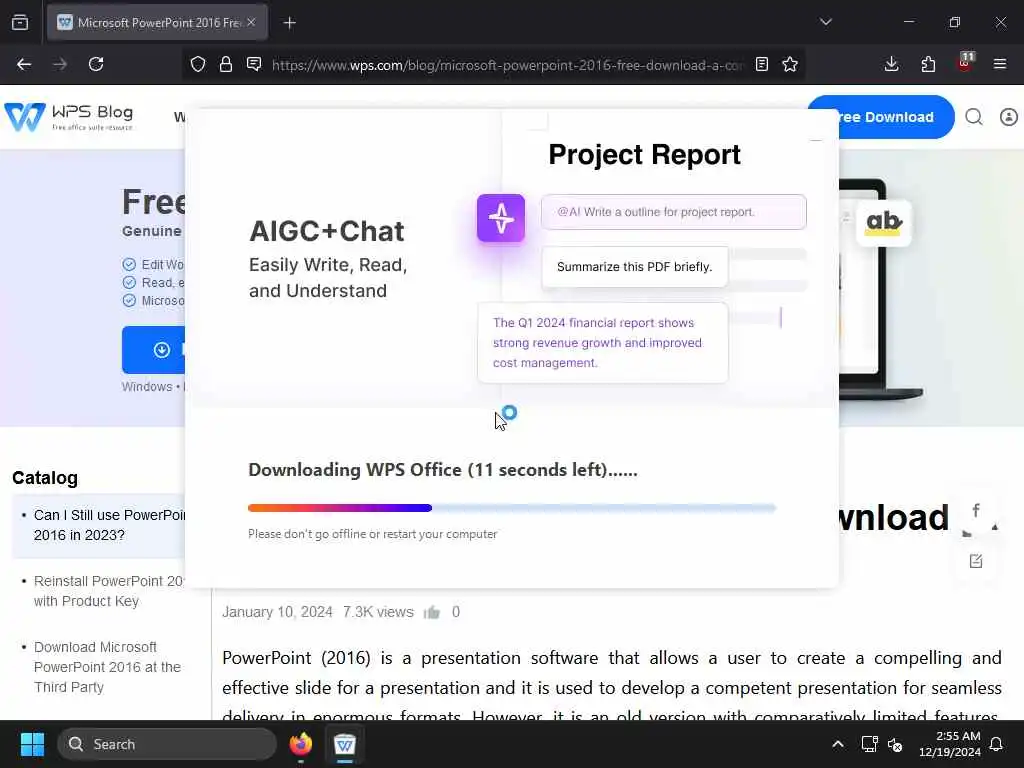Select 'Can I Still use PowerPoint 2016' catalog item
The width and height of the screenshot is (1024, 768).
(x=99, y=525)
